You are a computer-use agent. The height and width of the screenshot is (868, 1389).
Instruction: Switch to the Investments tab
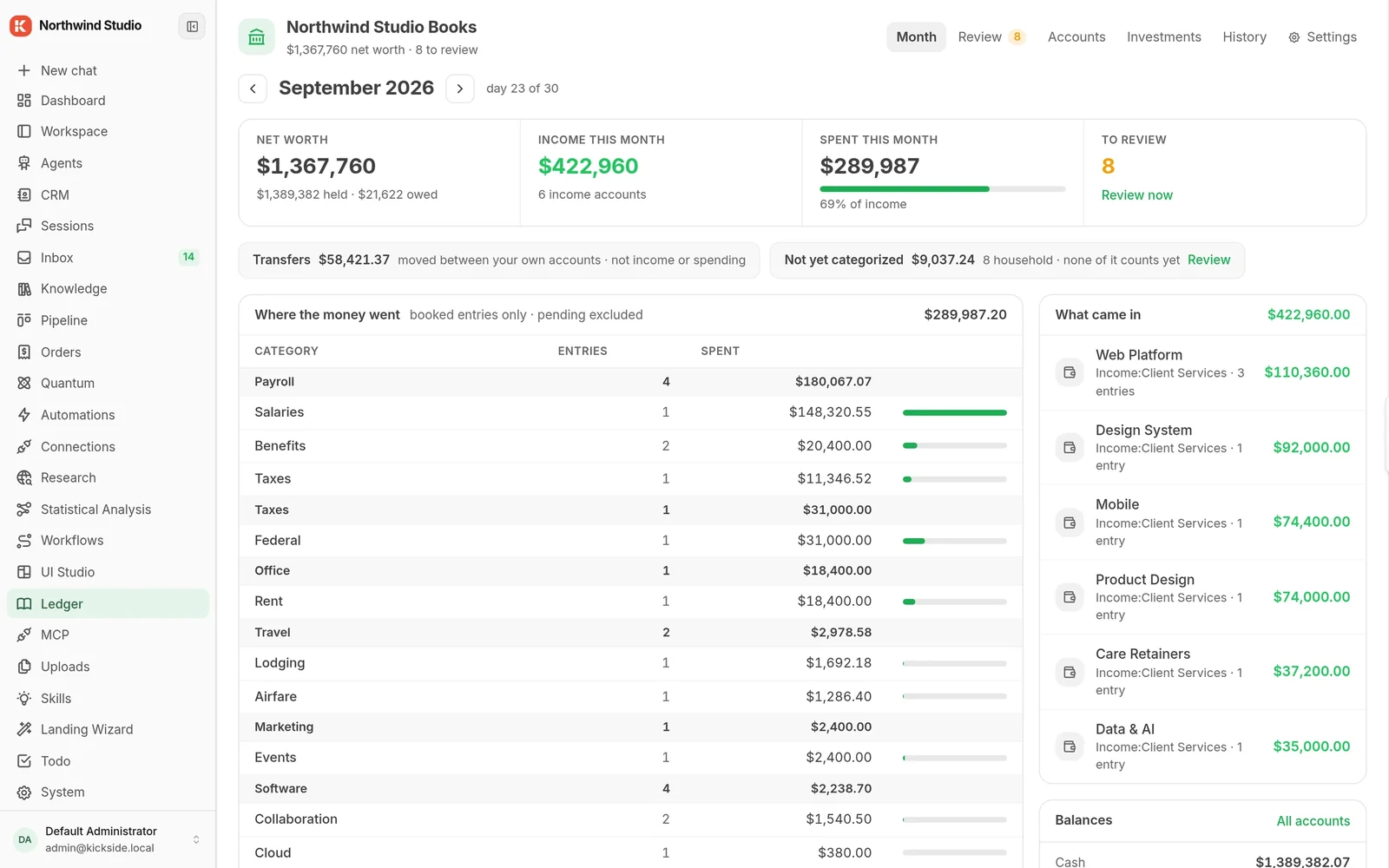(x=1164, y=37)
